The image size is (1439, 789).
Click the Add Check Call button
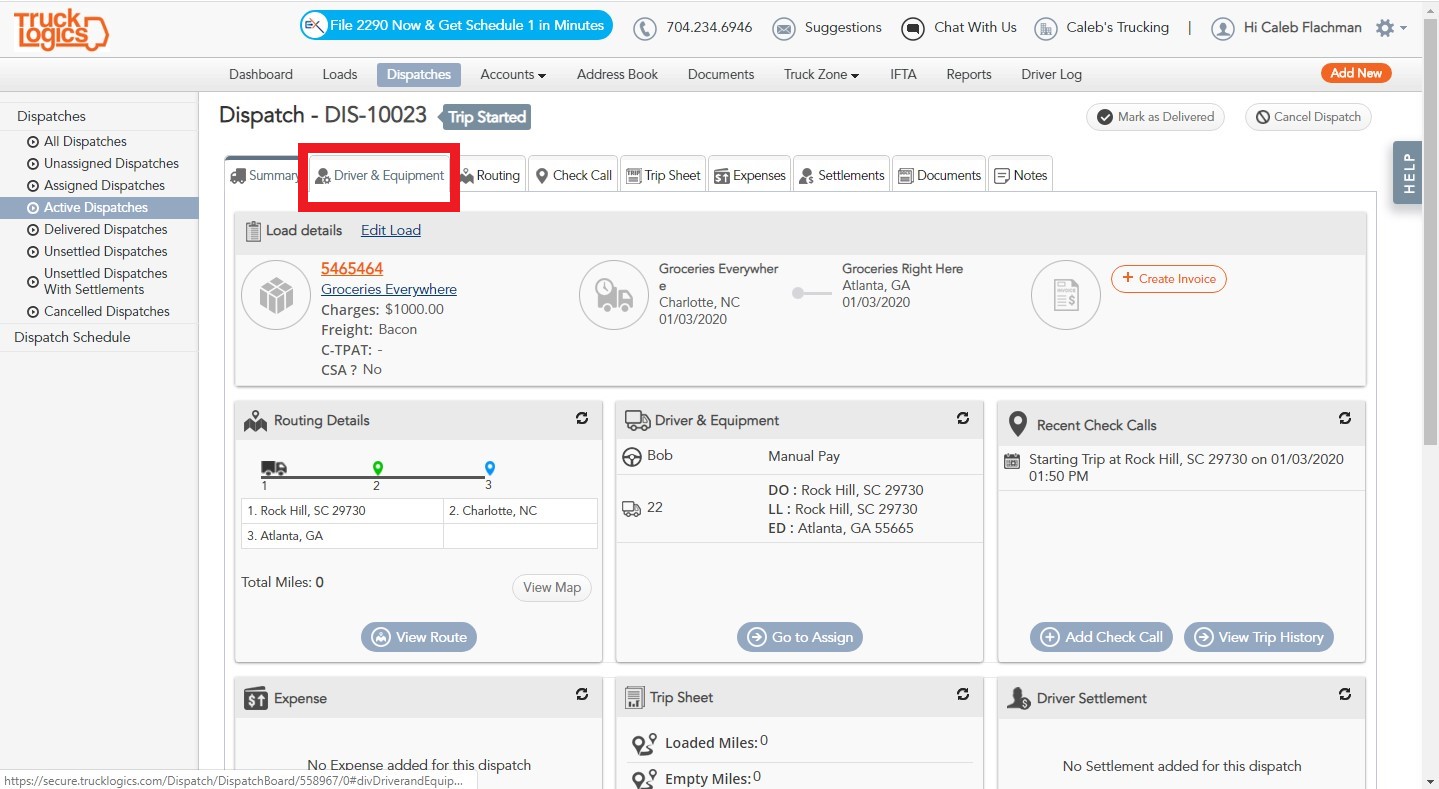click(x=1103, y=637)
